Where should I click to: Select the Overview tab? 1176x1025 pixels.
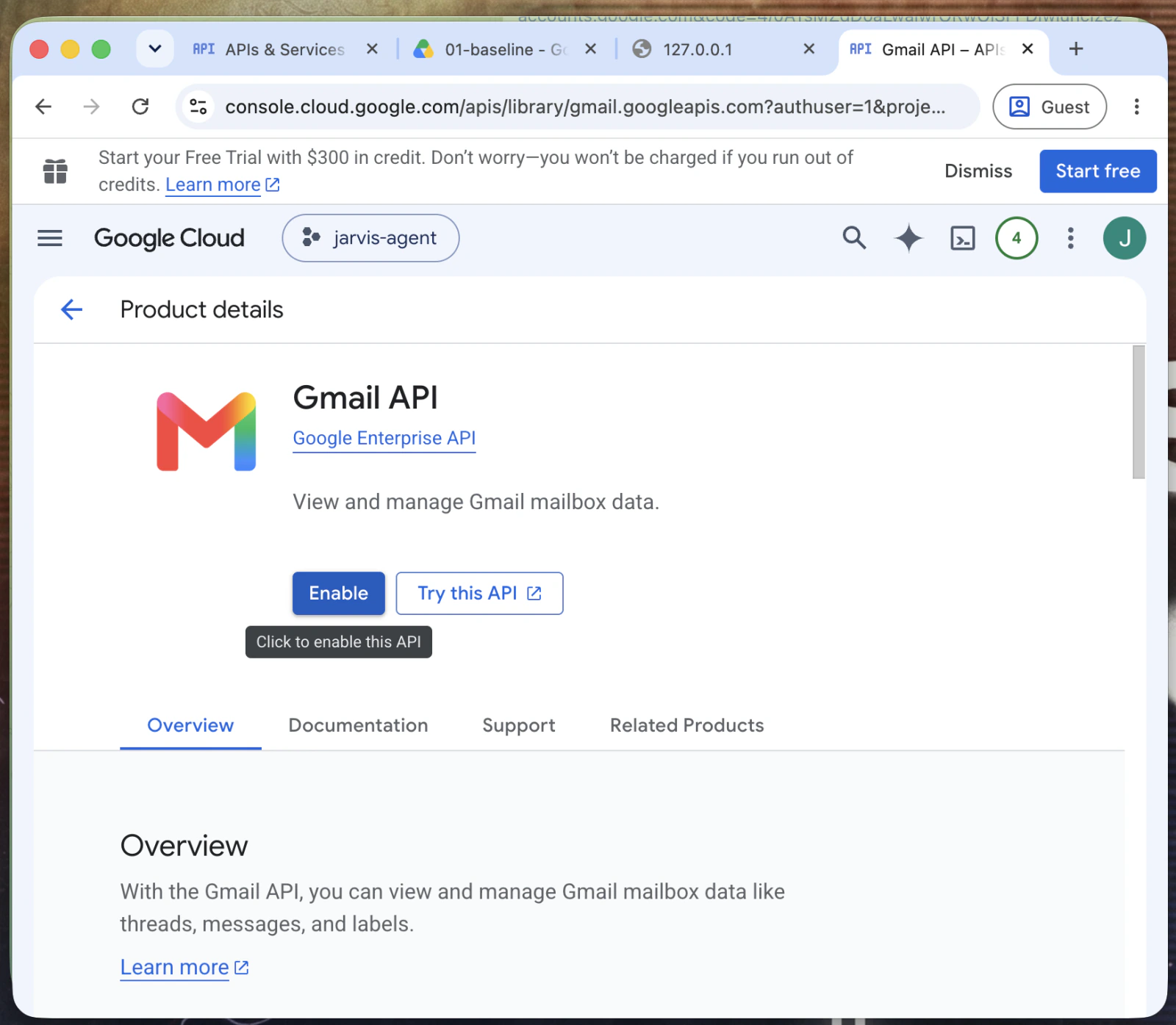[x=190, y=725]
